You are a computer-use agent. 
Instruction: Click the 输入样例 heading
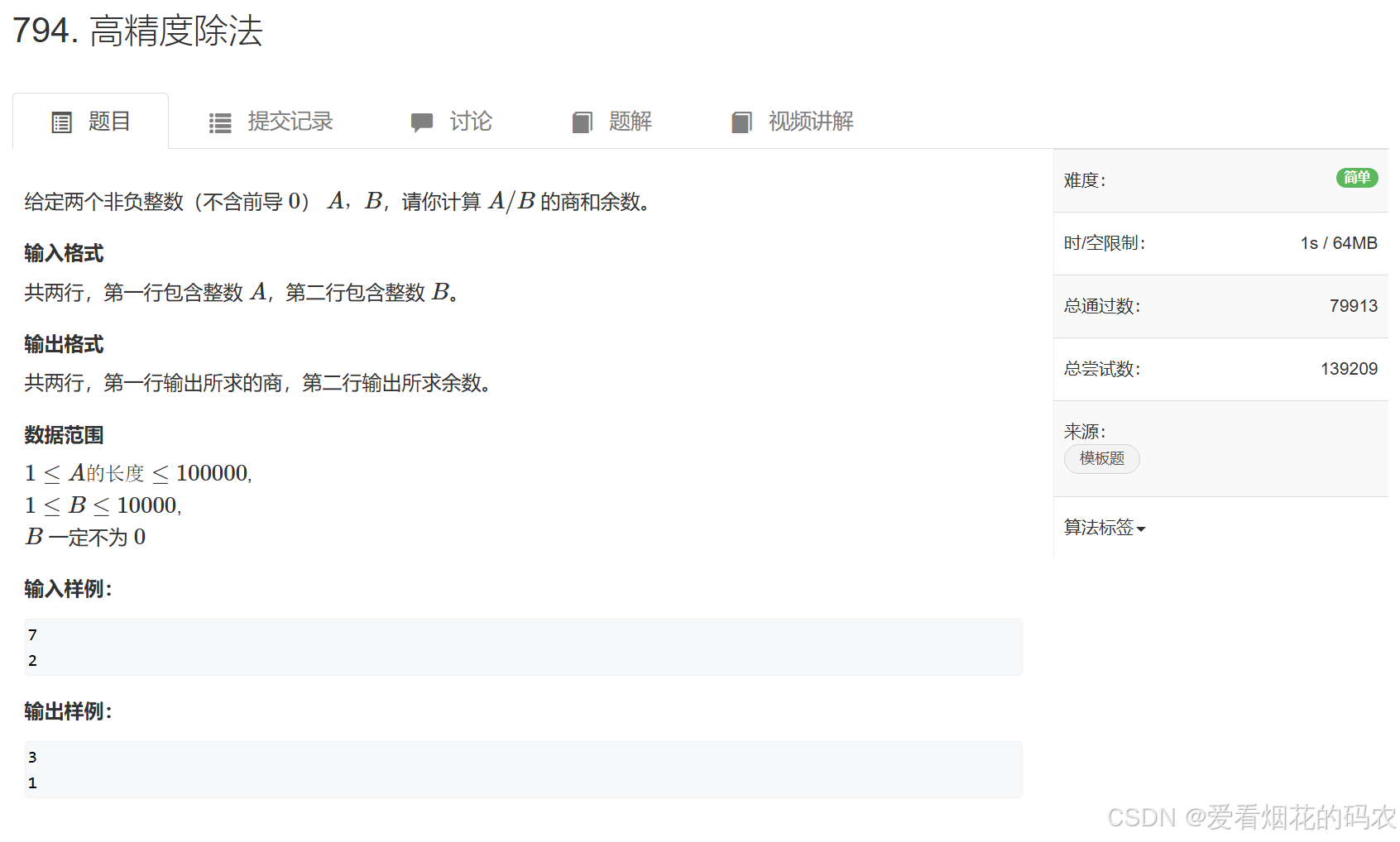click(68, 589)
